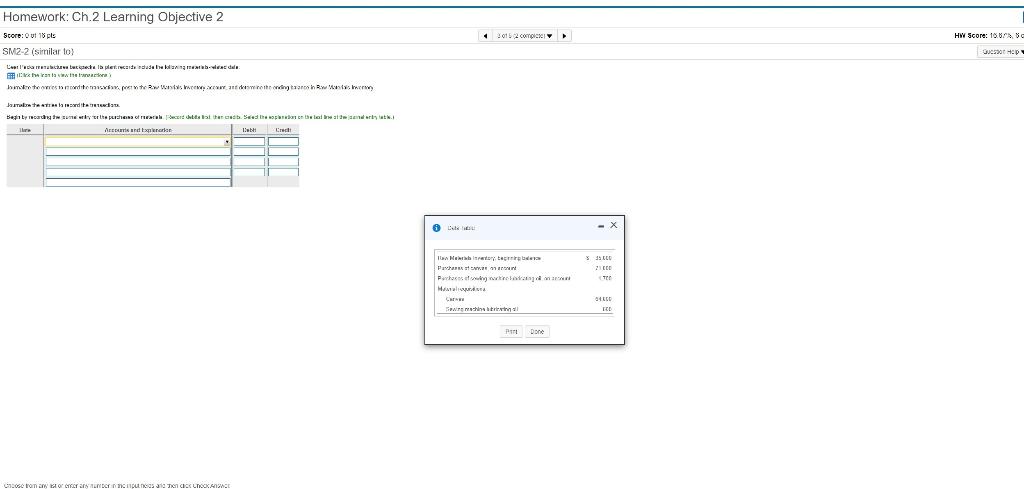The image size is (1024, 489).
Task: Click the third row Debit field
Action: [x=249, y=161]
